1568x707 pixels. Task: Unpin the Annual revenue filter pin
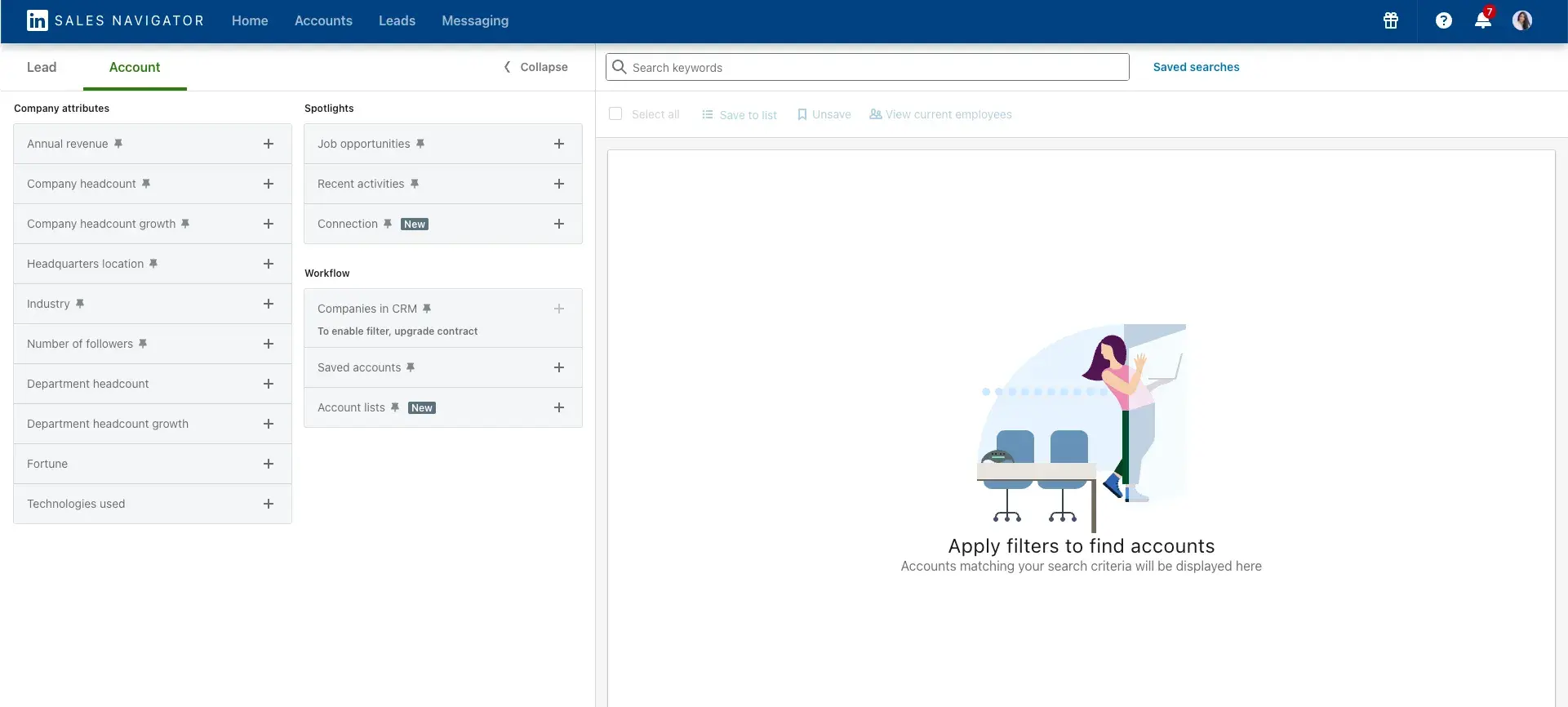pos(118,144)
